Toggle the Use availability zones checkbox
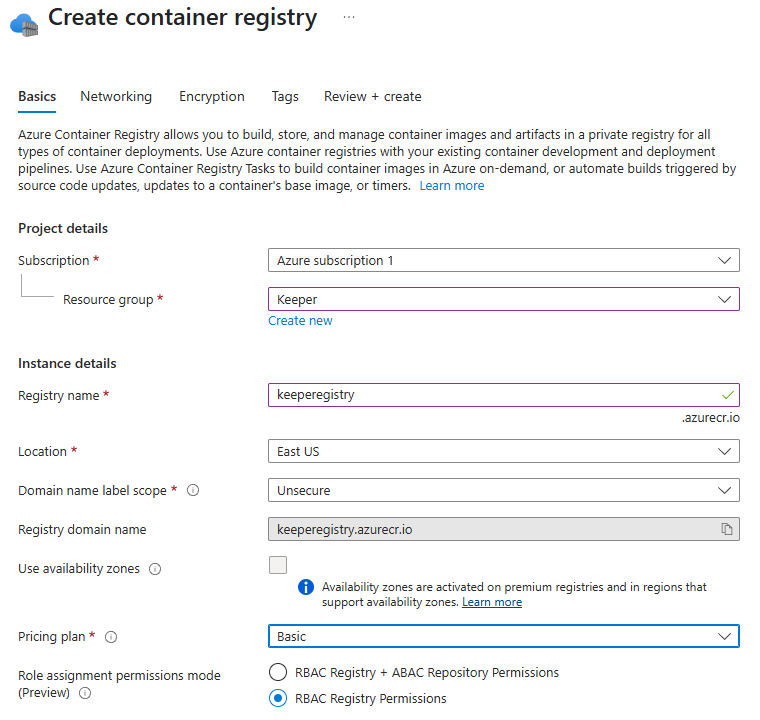Screen dimensions: 760x720 (x=278, y=565)
